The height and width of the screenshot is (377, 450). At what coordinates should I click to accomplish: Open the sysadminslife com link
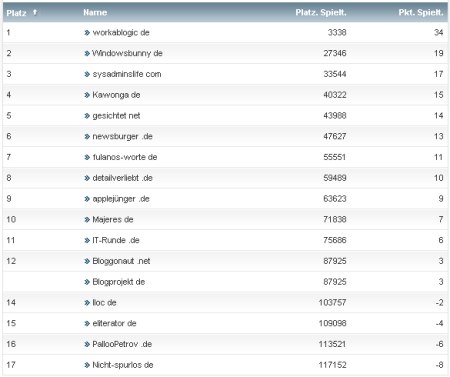(127, 74)
